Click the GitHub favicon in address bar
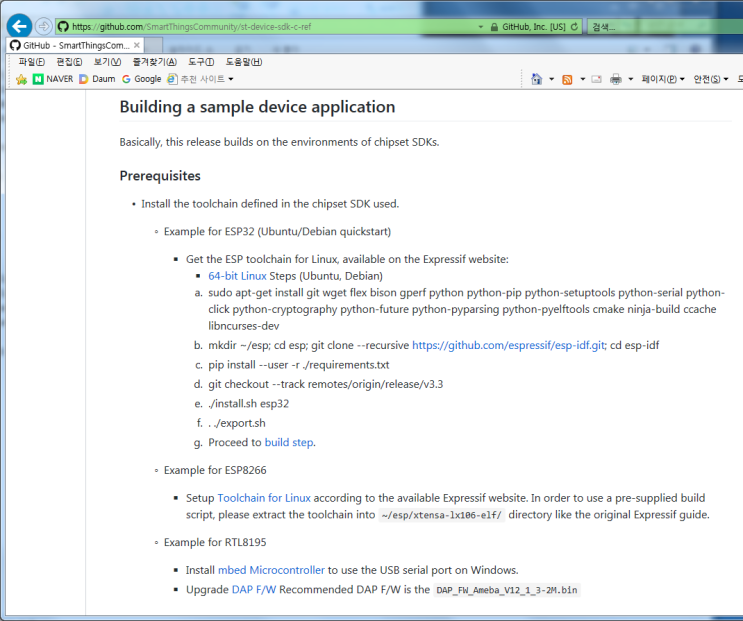This screenshot has height=621, width=743. tap(63, 27)
